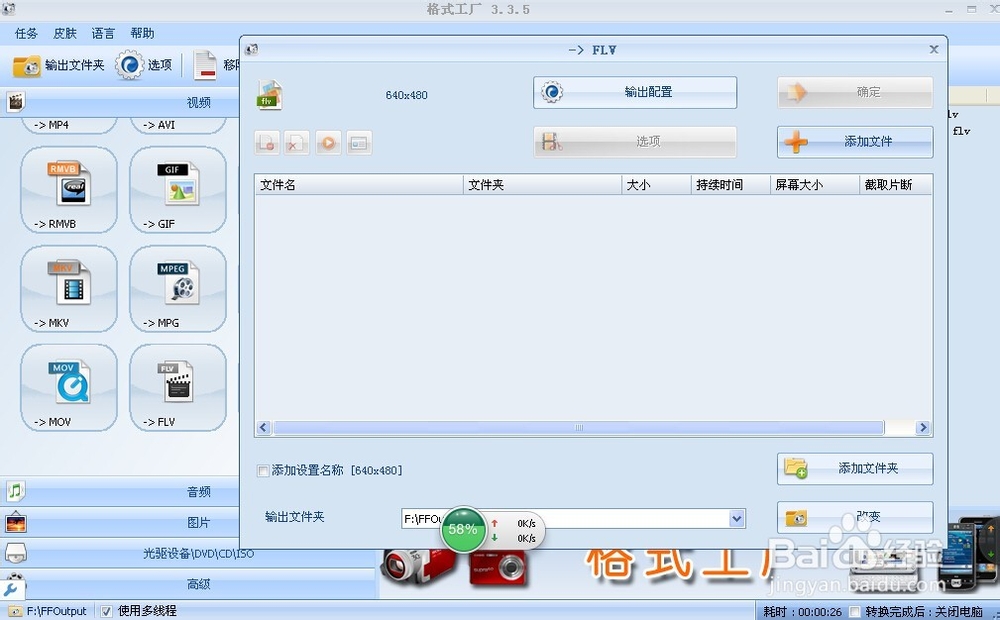Enable the 使用多线程 checkbox
This screenshot has width=1000, height=620.
click(106, 610)
